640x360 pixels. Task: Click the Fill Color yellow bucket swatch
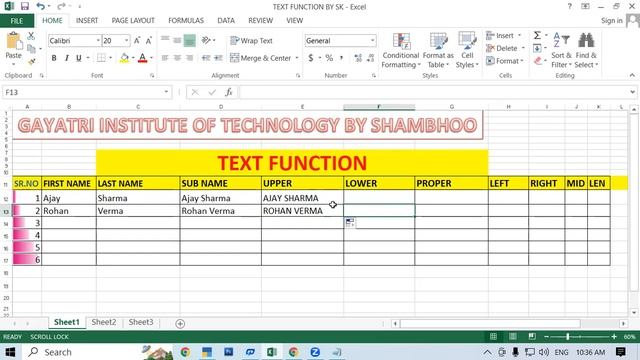(x=124, y=58)
